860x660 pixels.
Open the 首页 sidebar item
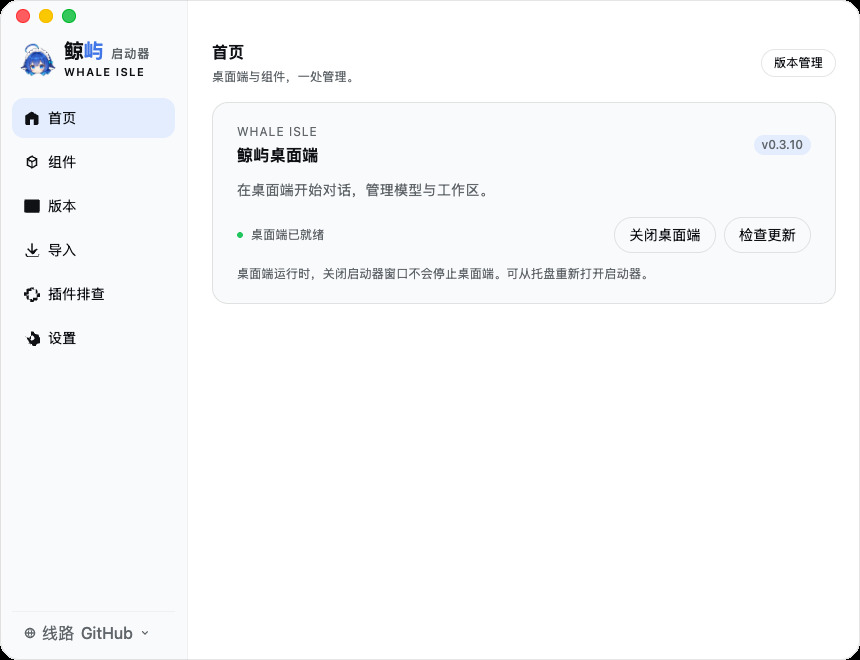coord(93,118)
